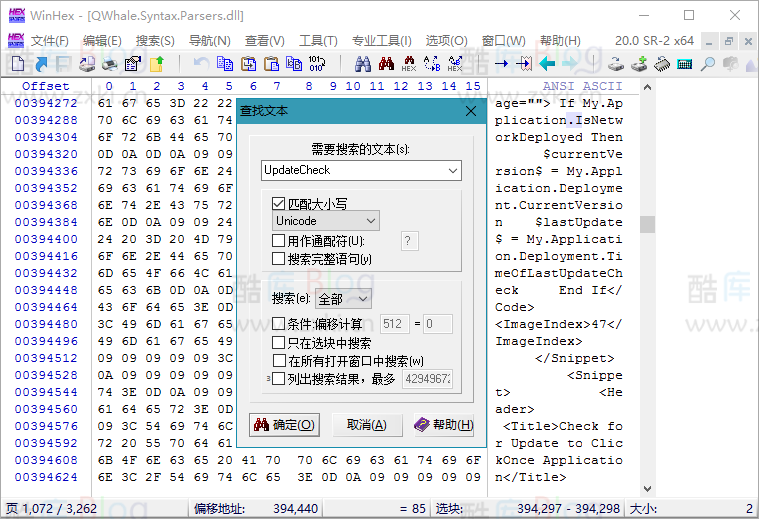Click the magnifying glass analysis icon

point(708,63)
